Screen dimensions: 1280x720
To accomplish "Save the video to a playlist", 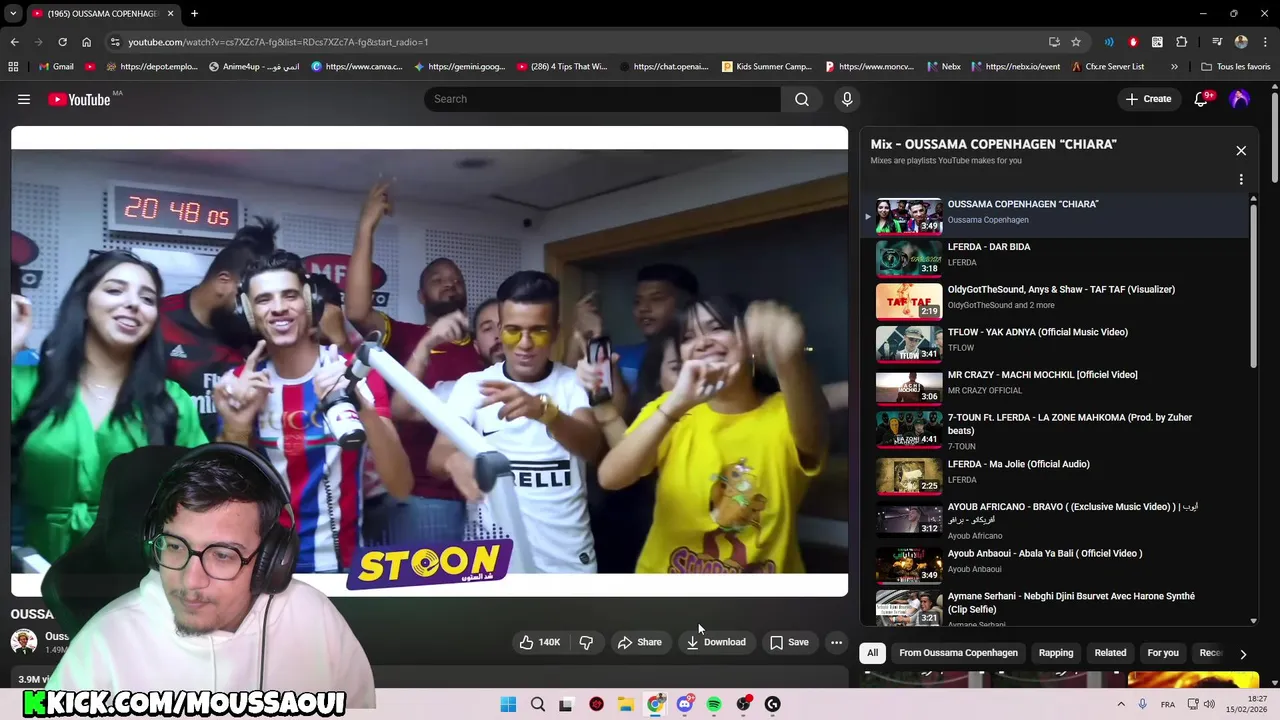I will (x=789, y=642).
